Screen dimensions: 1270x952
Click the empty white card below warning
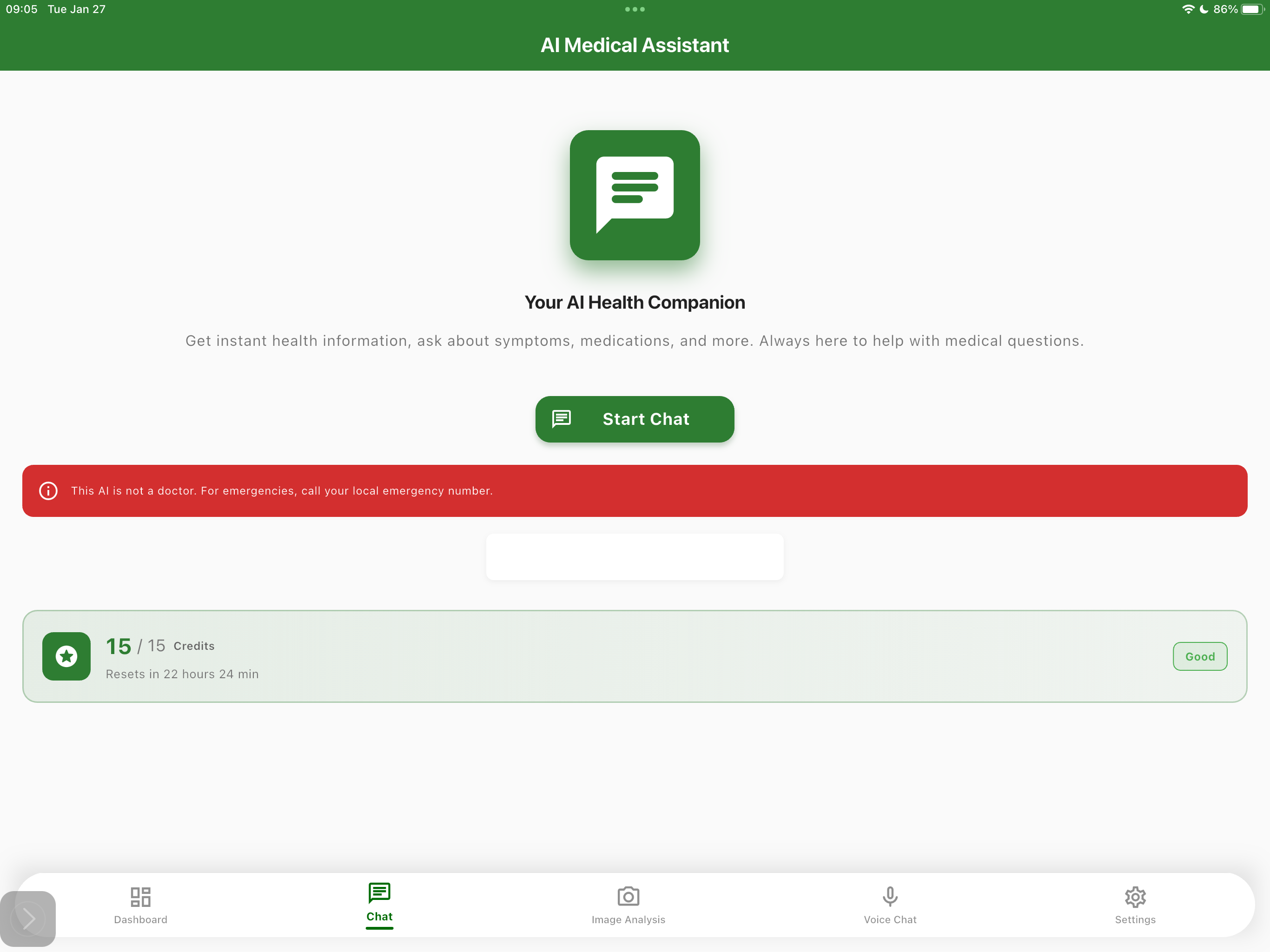tap(635, 557)
